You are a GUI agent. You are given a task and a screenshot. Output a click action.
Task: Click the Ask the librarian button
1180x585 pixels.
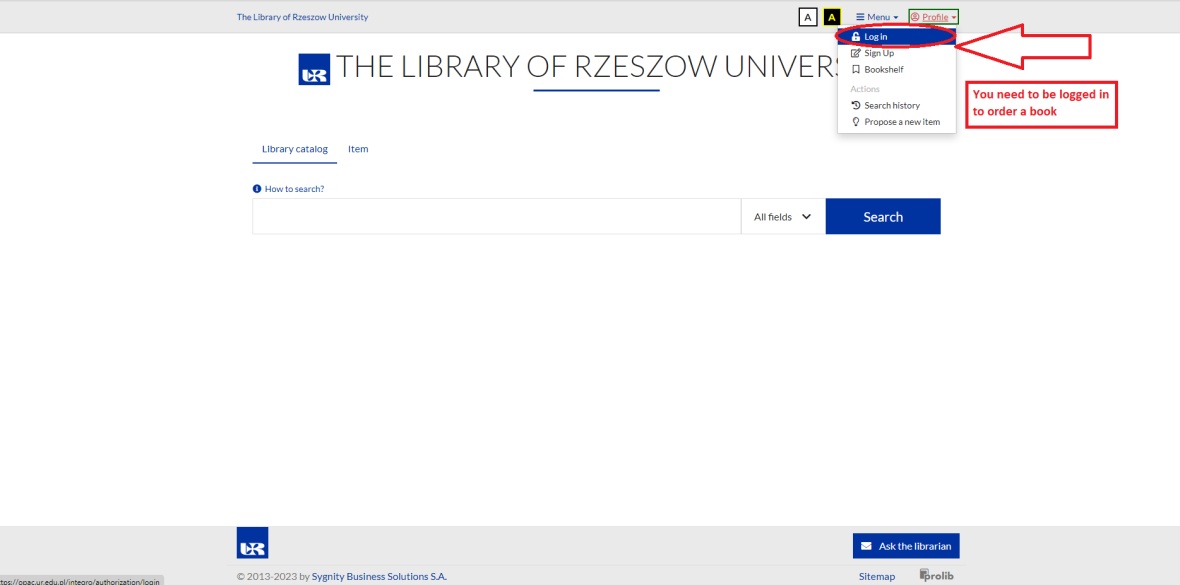tap(906, 546)
